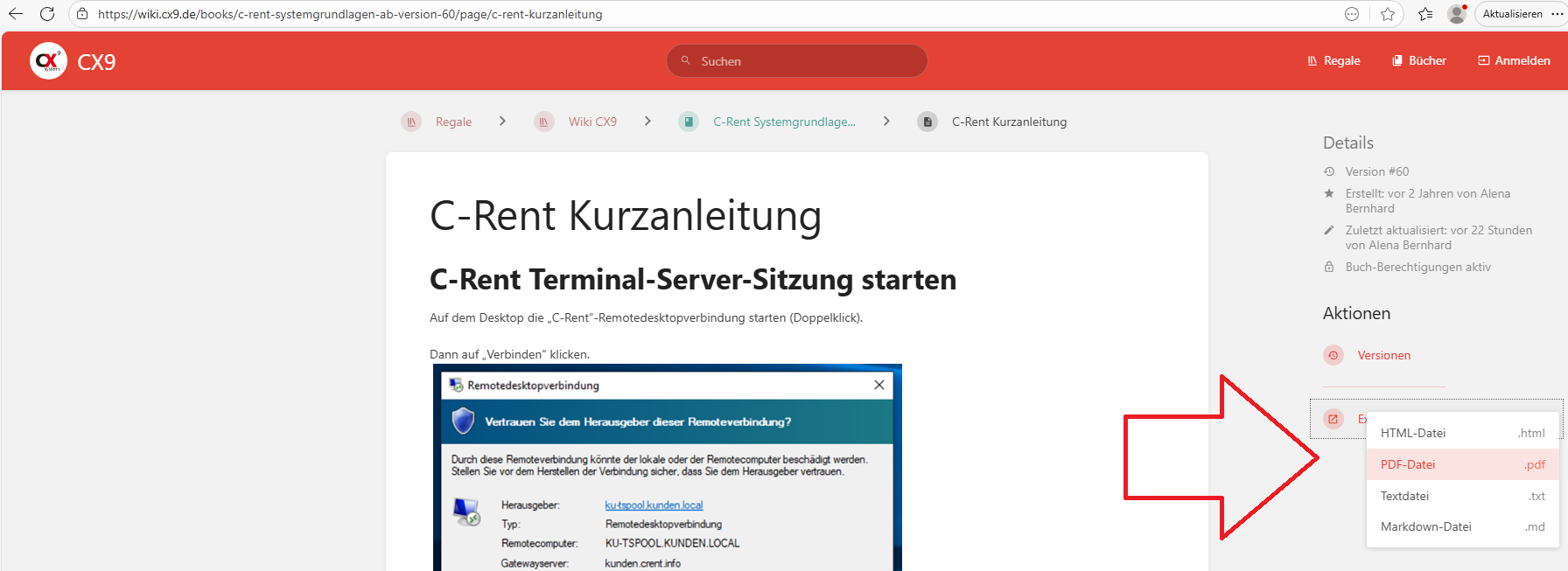Screen dimensions: 1568x571
Task: Open Bücher in the header navigation
Action: 1419,60
